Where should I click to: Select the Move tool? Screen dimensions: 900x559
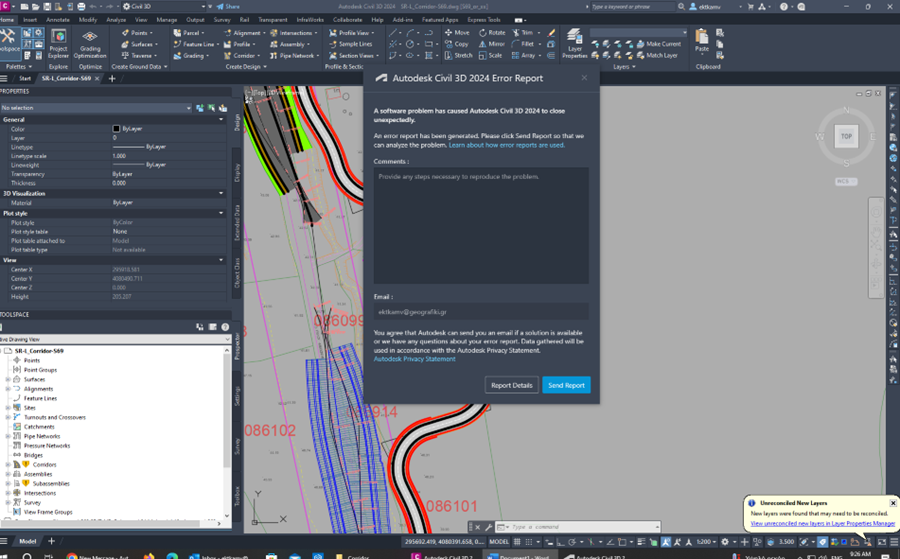click(x=457, y=33)
